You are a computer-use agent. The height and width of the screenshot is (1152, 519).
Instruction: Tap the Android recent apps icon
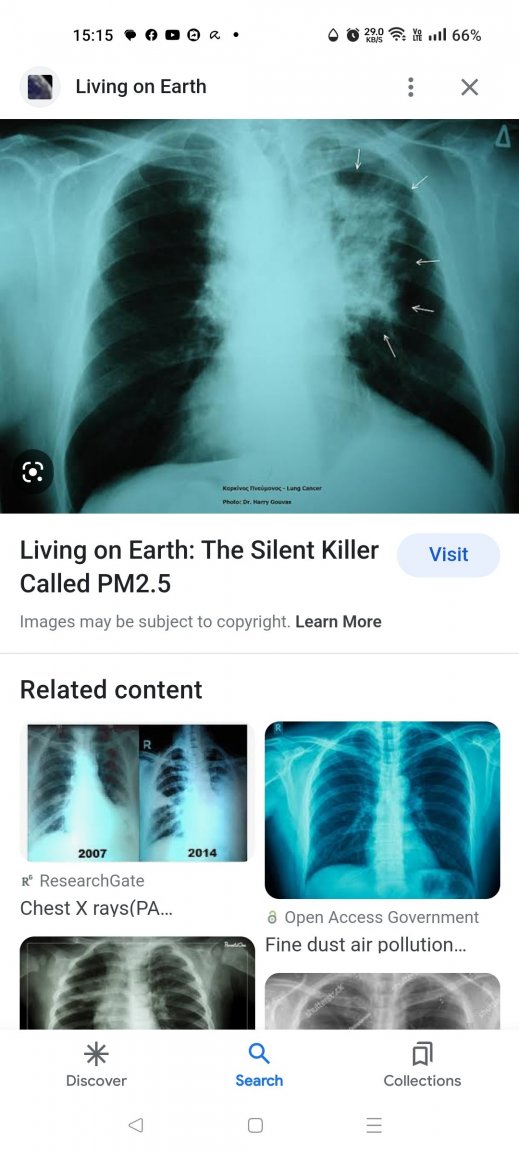[x=373, y=1125]
